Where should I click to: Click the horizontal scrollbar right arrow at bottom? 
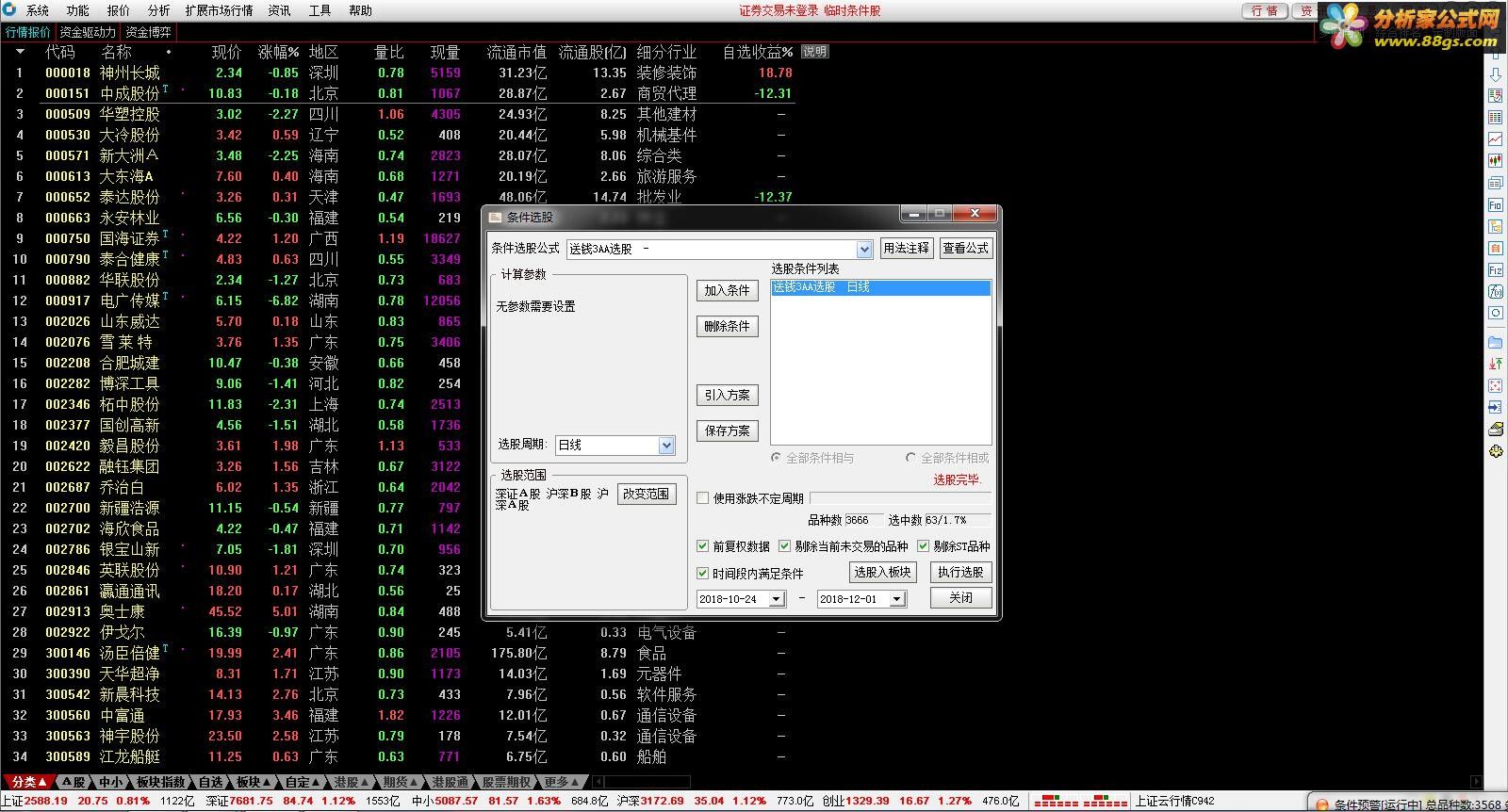[x=1475, y=782]
